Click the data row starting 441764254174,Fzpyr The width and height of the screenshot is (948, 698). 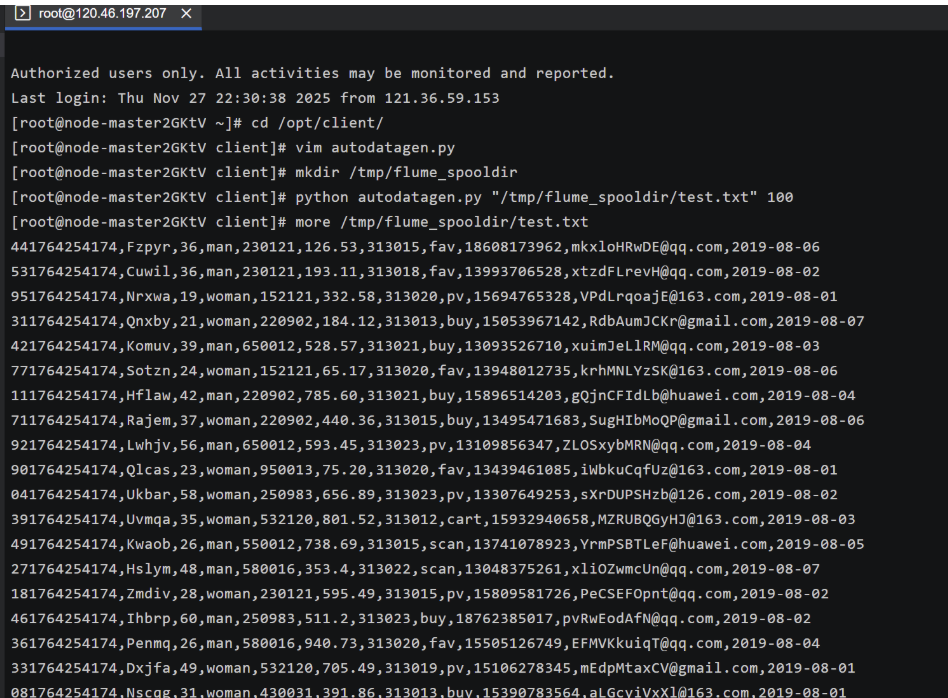(x=415, y=247)
